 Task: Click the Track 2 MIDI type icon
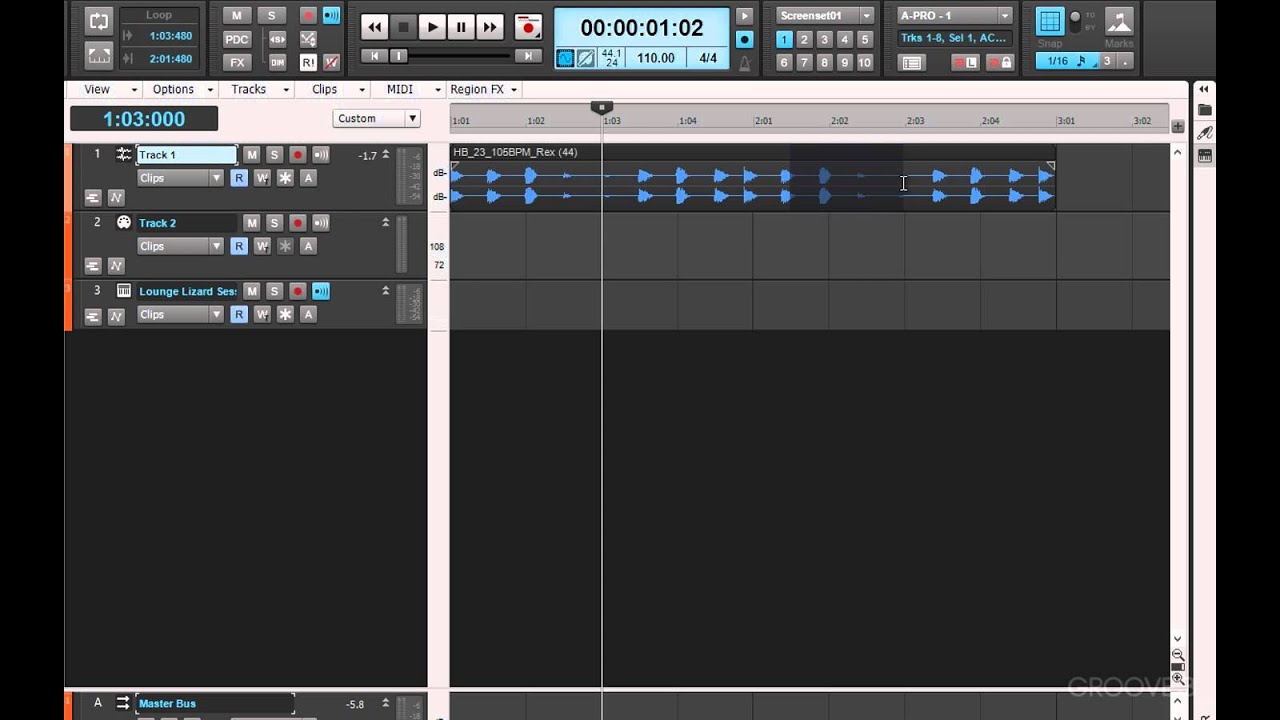[x=124, y=222]
